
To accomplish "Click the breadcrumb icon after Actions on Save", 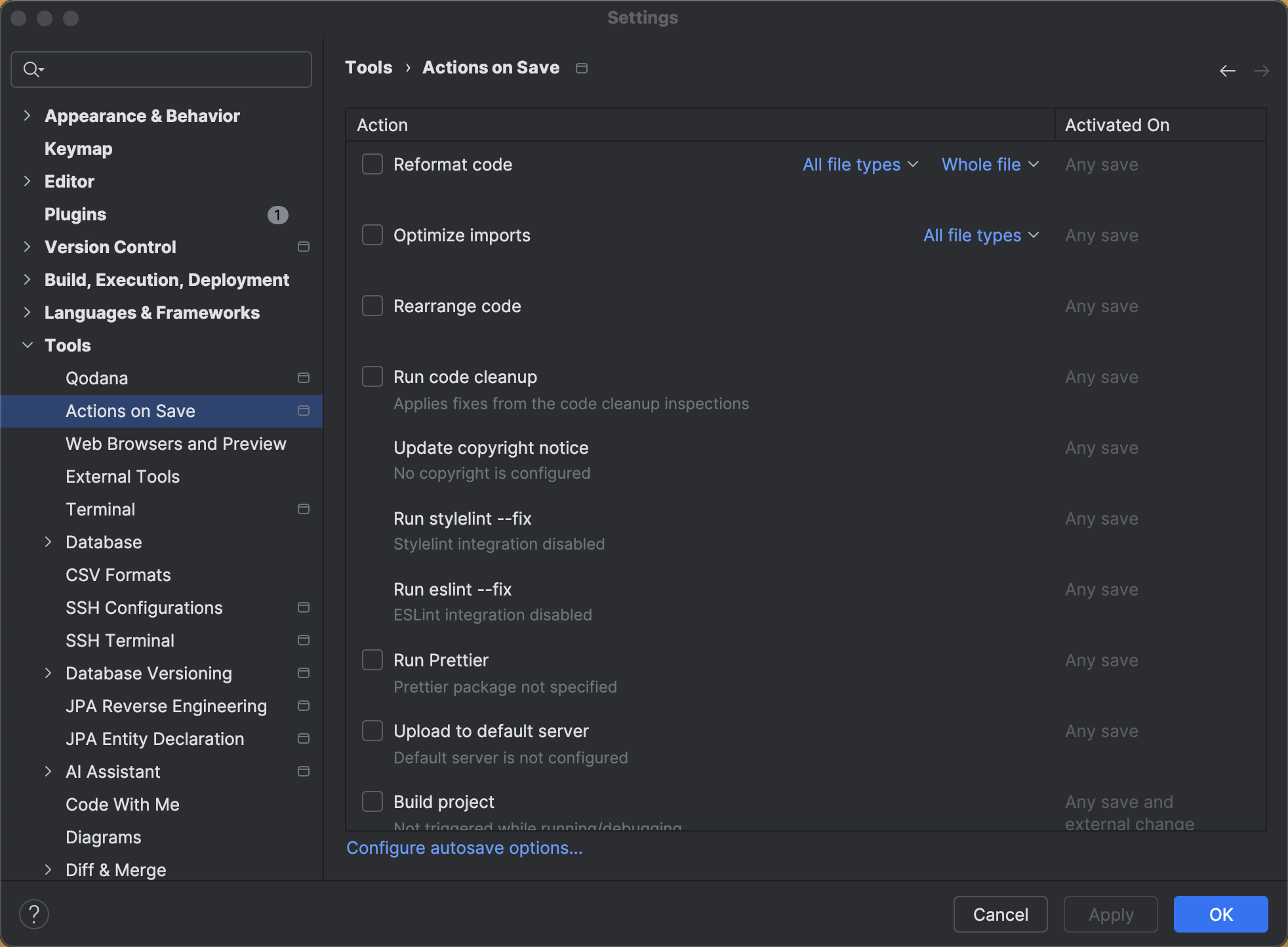I will tap(581, 68).
